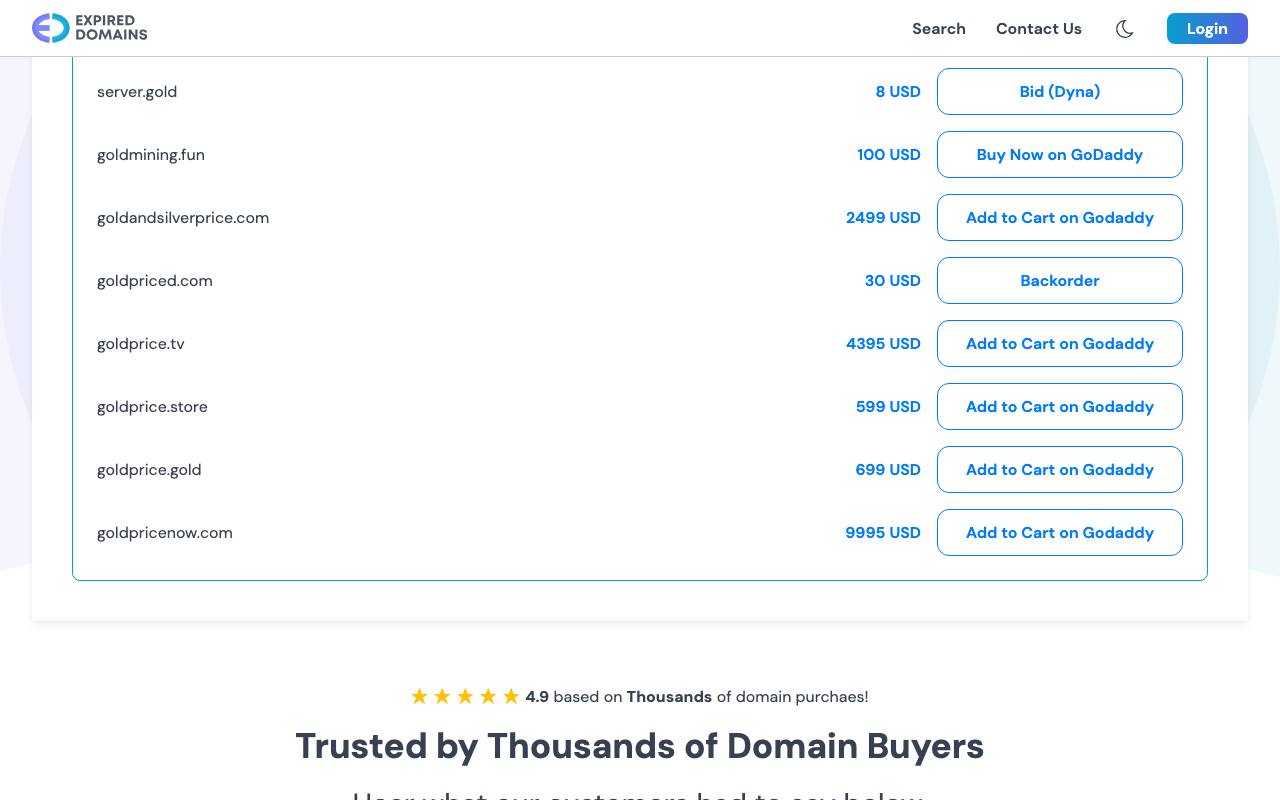Click the Login button
Screen dimensions: 1280x800
point(1207,28)
